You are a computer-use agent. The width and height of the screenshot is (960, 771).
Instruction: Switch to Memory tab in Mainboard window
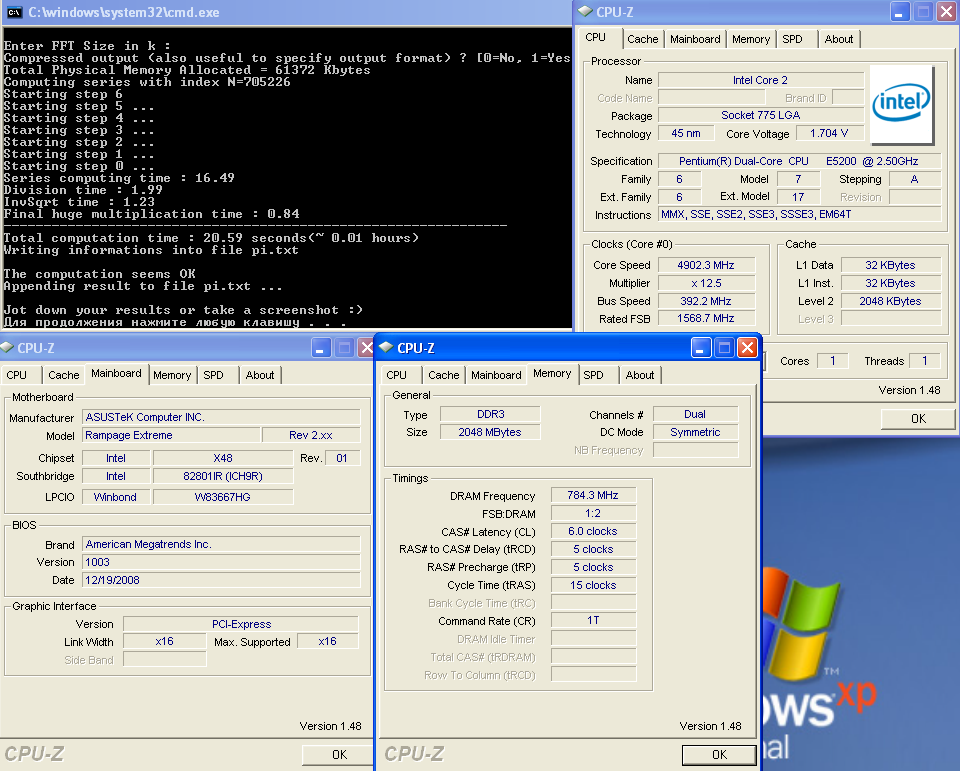tap(172, 375)
